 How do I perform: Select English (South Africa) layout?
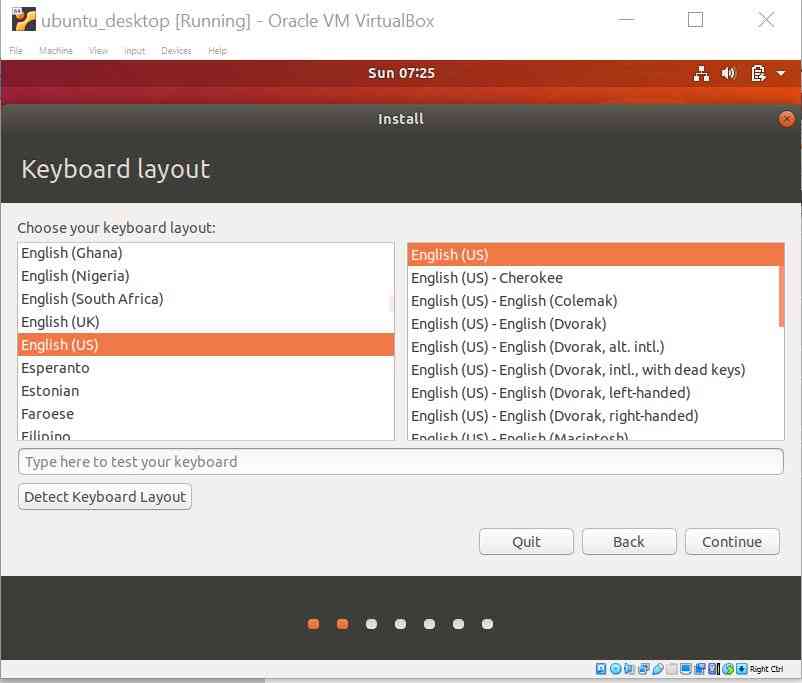click(x=206, y=299)
